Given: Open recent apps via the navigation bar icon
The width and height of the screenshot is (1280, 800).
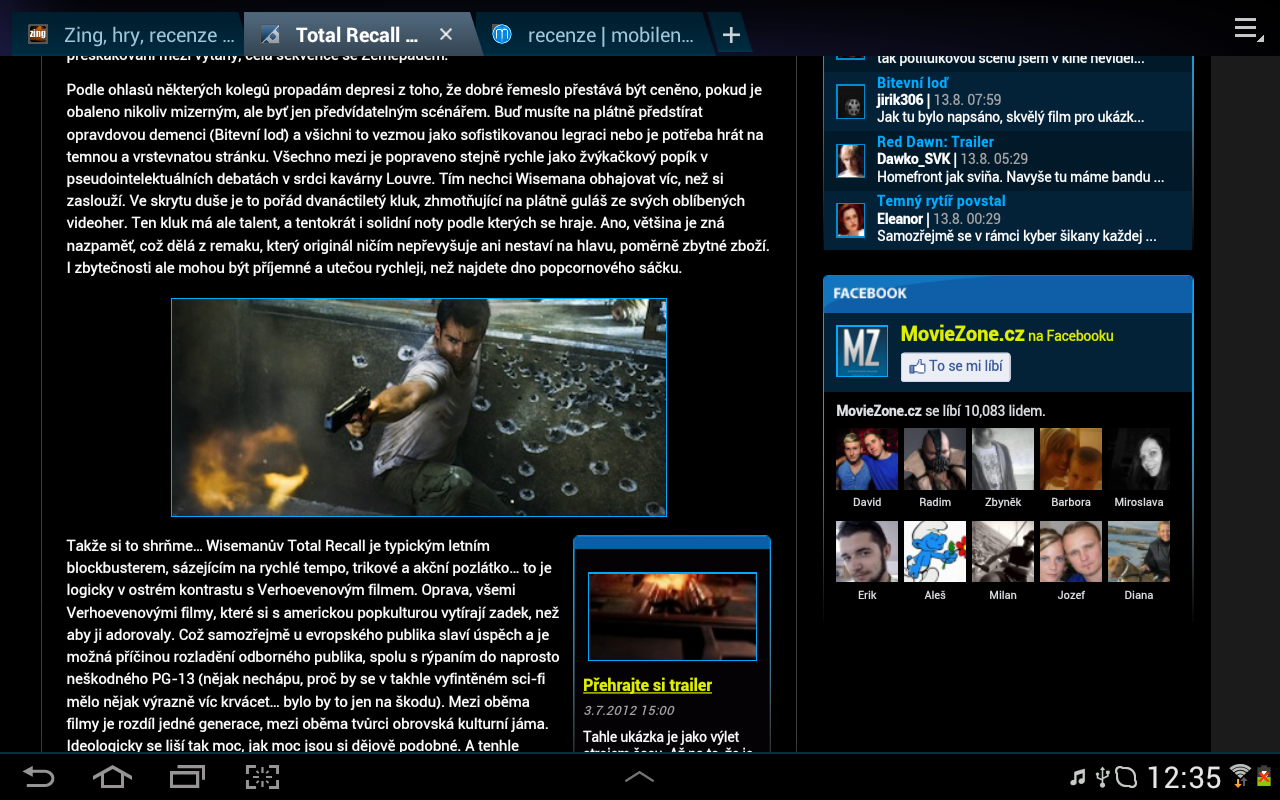Looking at the screenshot, I should tap(186, 776).
